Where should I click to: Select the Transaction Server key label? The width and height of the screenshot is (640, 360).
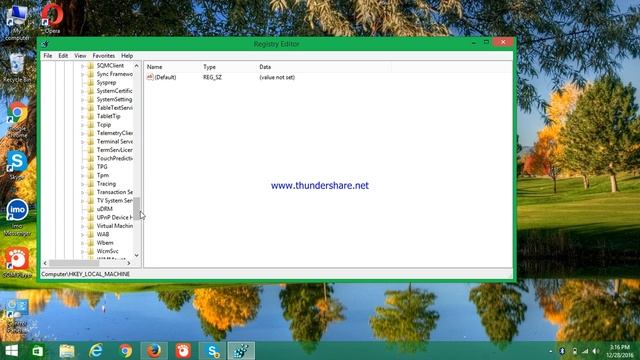coord(115,192)
